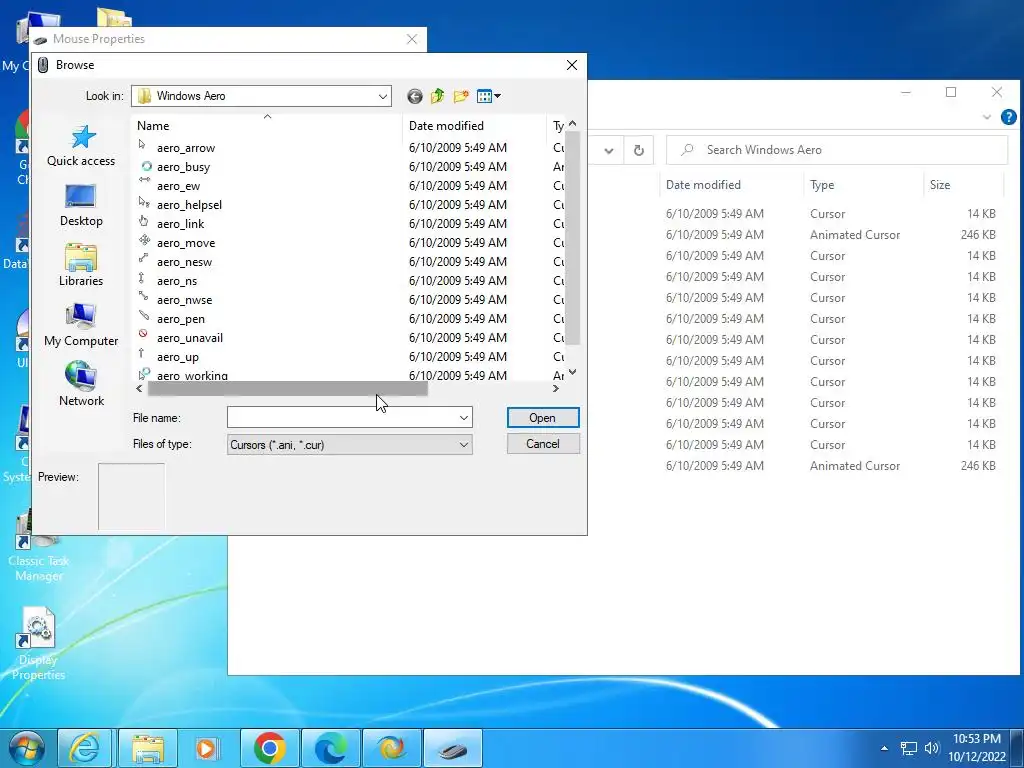Image resolution: width=1024 pixels, height=768 pixels.
Task: Select the aero_ns cursor file
Action: point(177,281)
